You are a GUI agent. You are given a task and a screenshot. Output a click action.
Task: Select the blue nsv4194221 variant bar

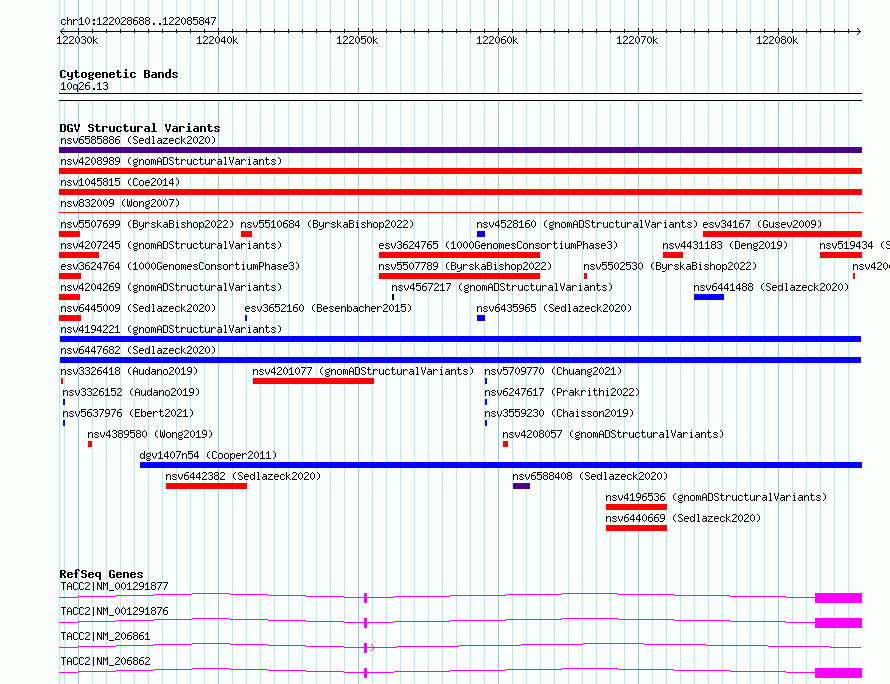[460, 339]
